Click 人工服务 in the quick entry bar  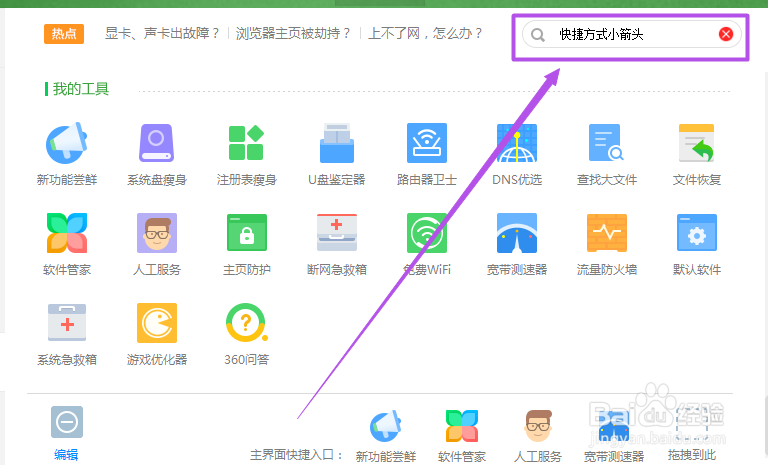tap(538, 436)
